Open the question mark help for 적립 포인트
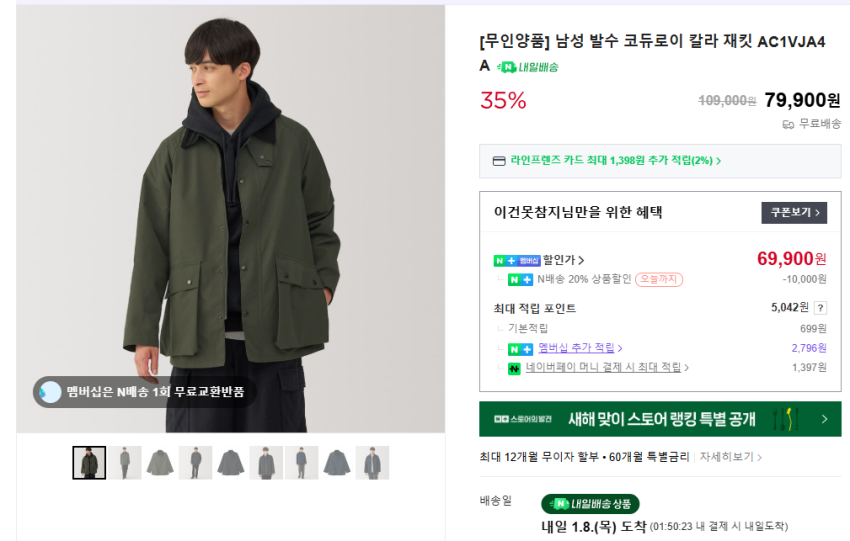Viewport: 850px width, 541px height. (x=821, y=308)
